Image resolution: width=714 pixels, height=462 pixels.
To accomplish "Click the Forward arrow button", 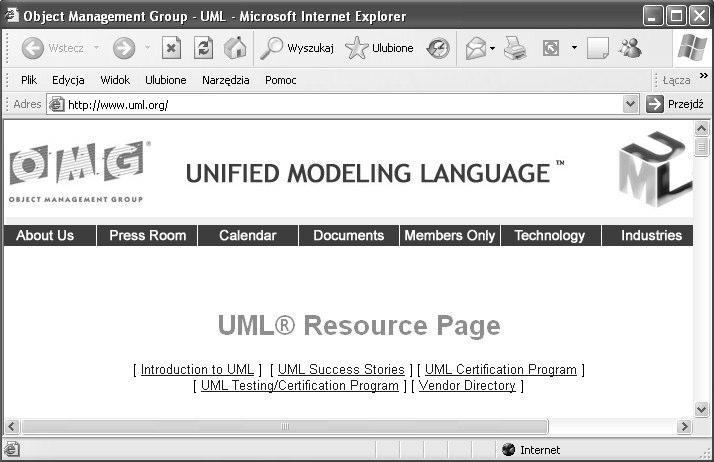I will pos(124,48).
